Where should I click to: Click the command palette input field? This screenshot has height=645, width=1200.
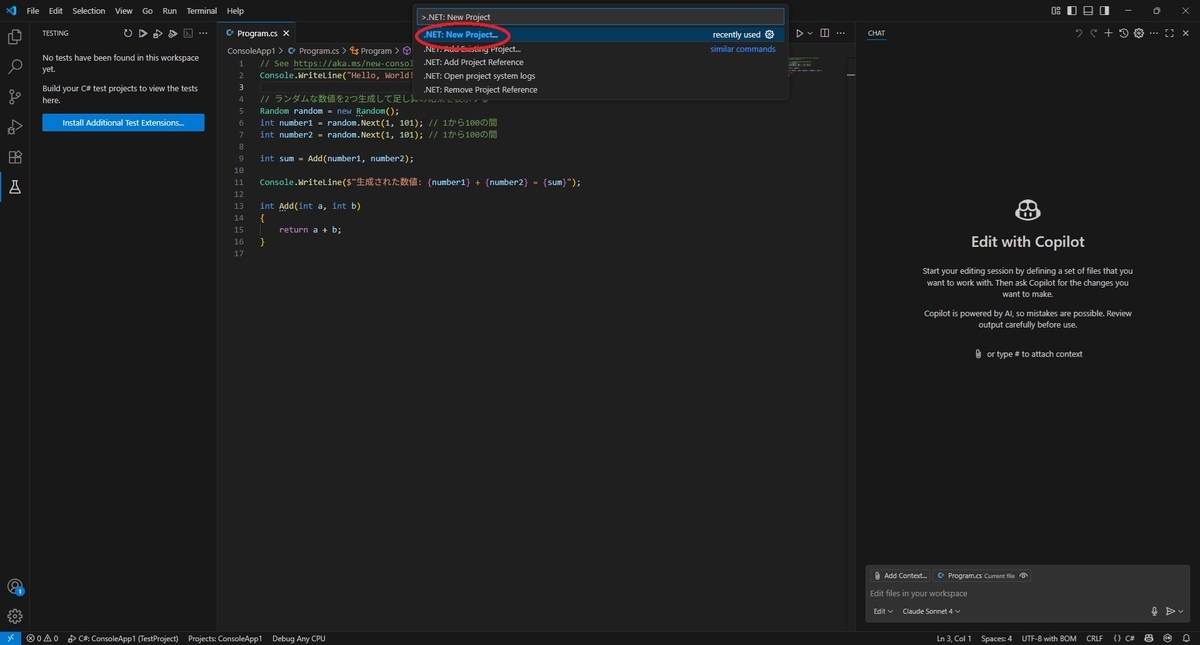[601, 17]
